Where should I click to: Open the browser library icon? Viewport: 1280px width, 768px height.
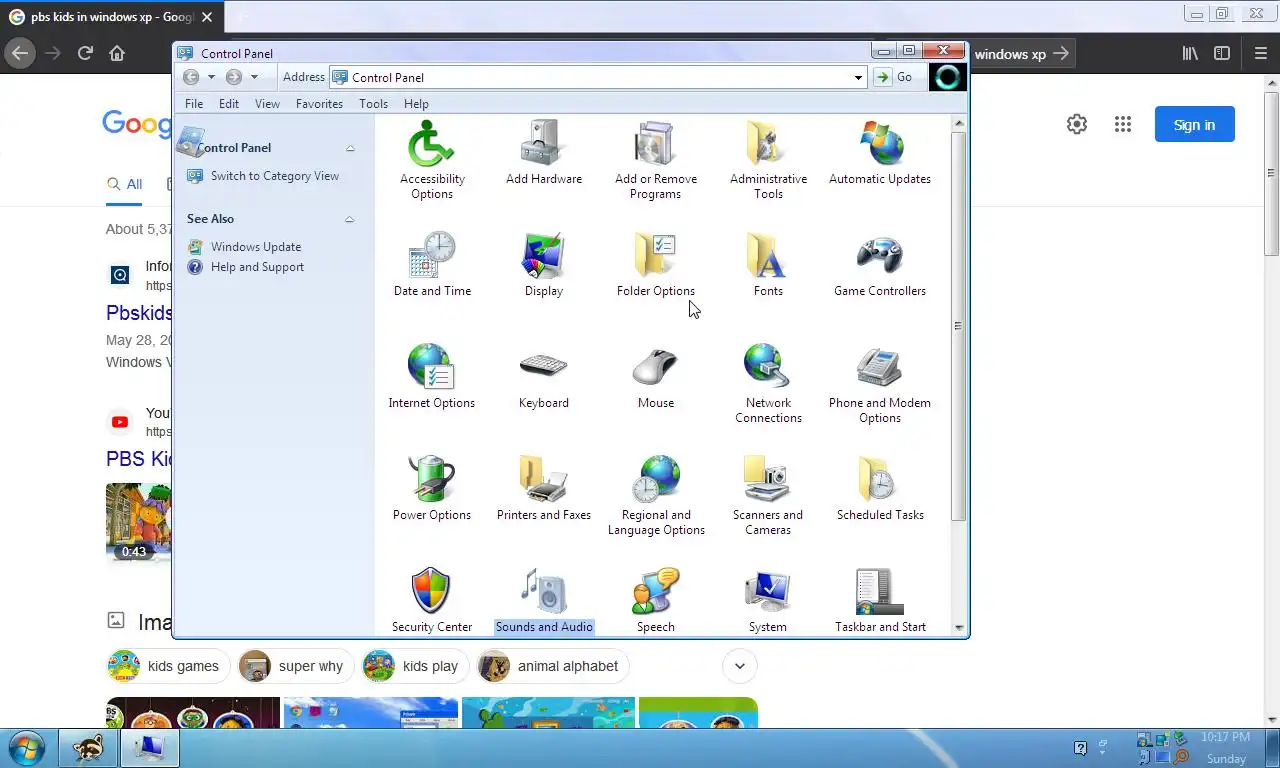tap(1190, 53)
